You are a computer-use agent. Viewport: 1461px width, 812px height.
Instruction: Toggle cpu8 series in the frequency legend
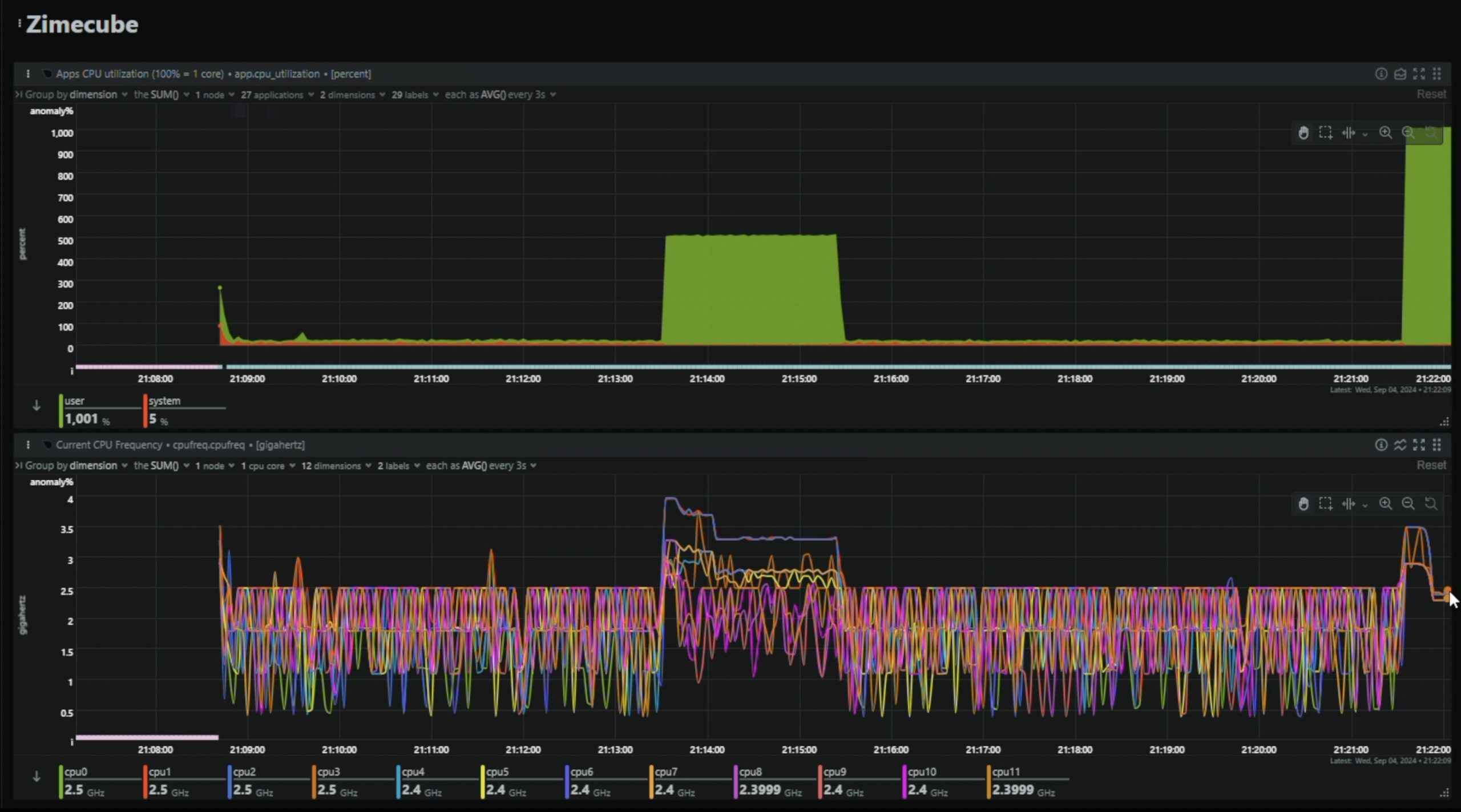point(750,772)
